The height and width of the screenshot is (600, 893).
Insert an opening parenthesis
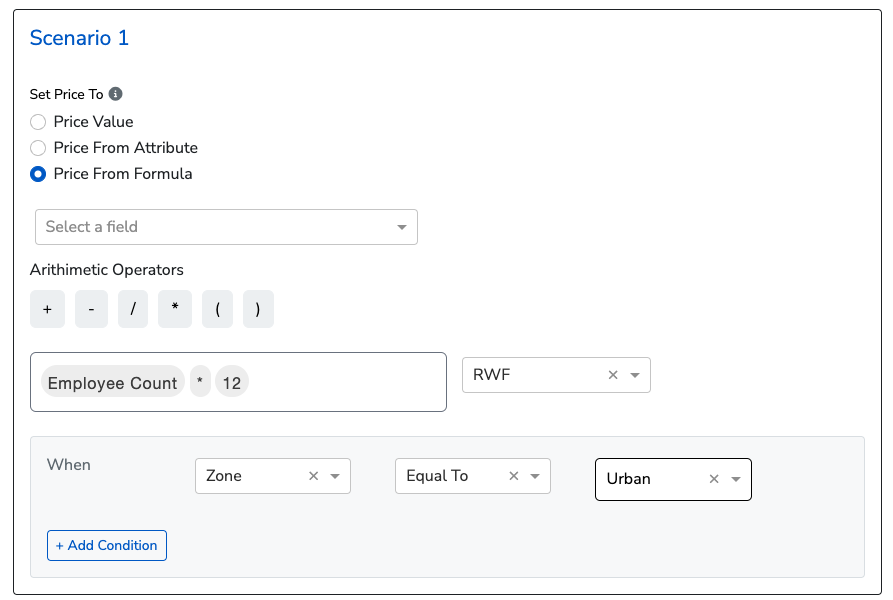pyautogui.click(x=217, y=310)
